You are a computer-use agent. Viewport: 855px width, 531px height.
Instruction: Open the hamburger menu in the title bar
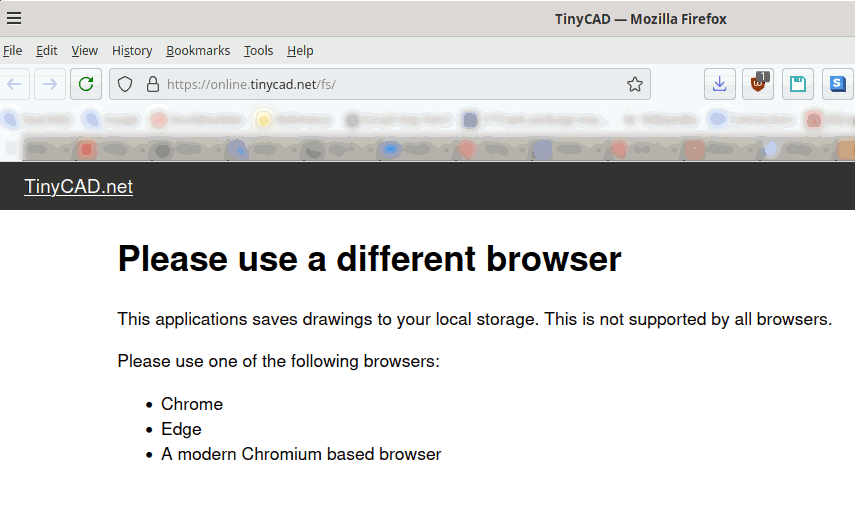pos(14,18)
